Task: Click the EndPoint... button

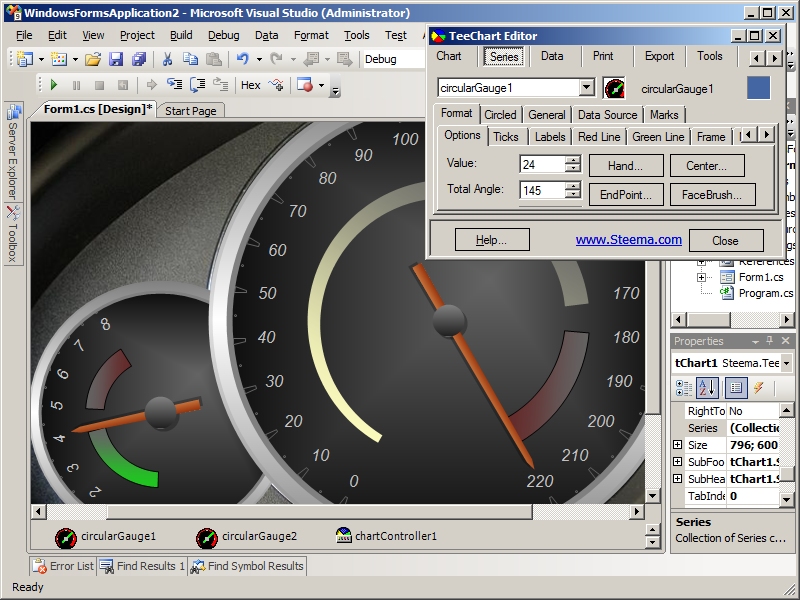Action: (x=626, y=195)
